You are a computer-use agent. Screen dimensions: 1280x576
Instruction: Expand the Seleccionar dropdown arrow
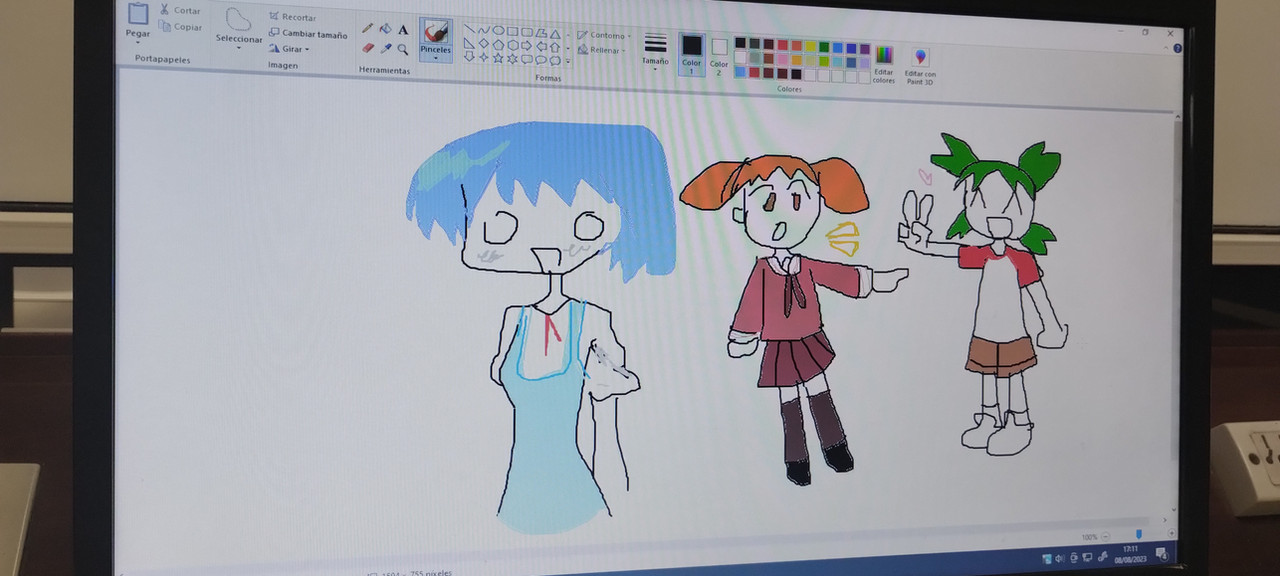click(x=239, y=50)
